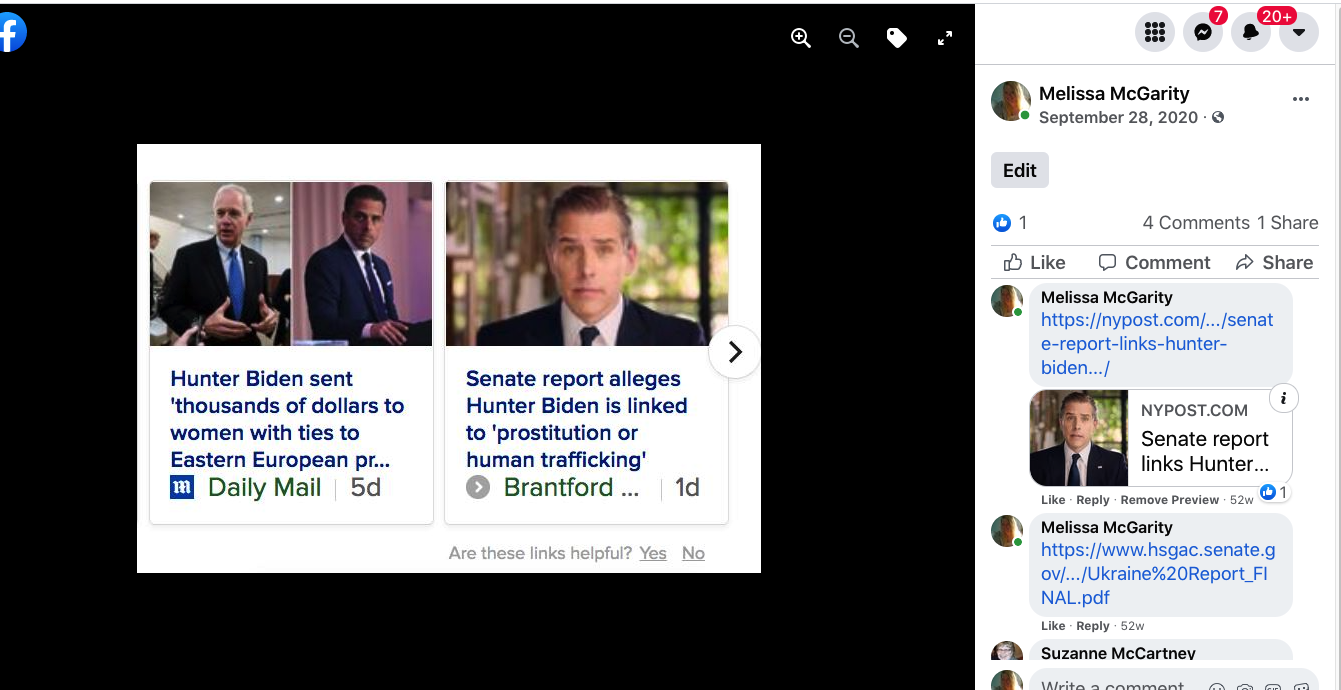This screenshot has height=690, width=1341.
Task: Open the Hunter Biden sent thousands headline
Action: 287,419
